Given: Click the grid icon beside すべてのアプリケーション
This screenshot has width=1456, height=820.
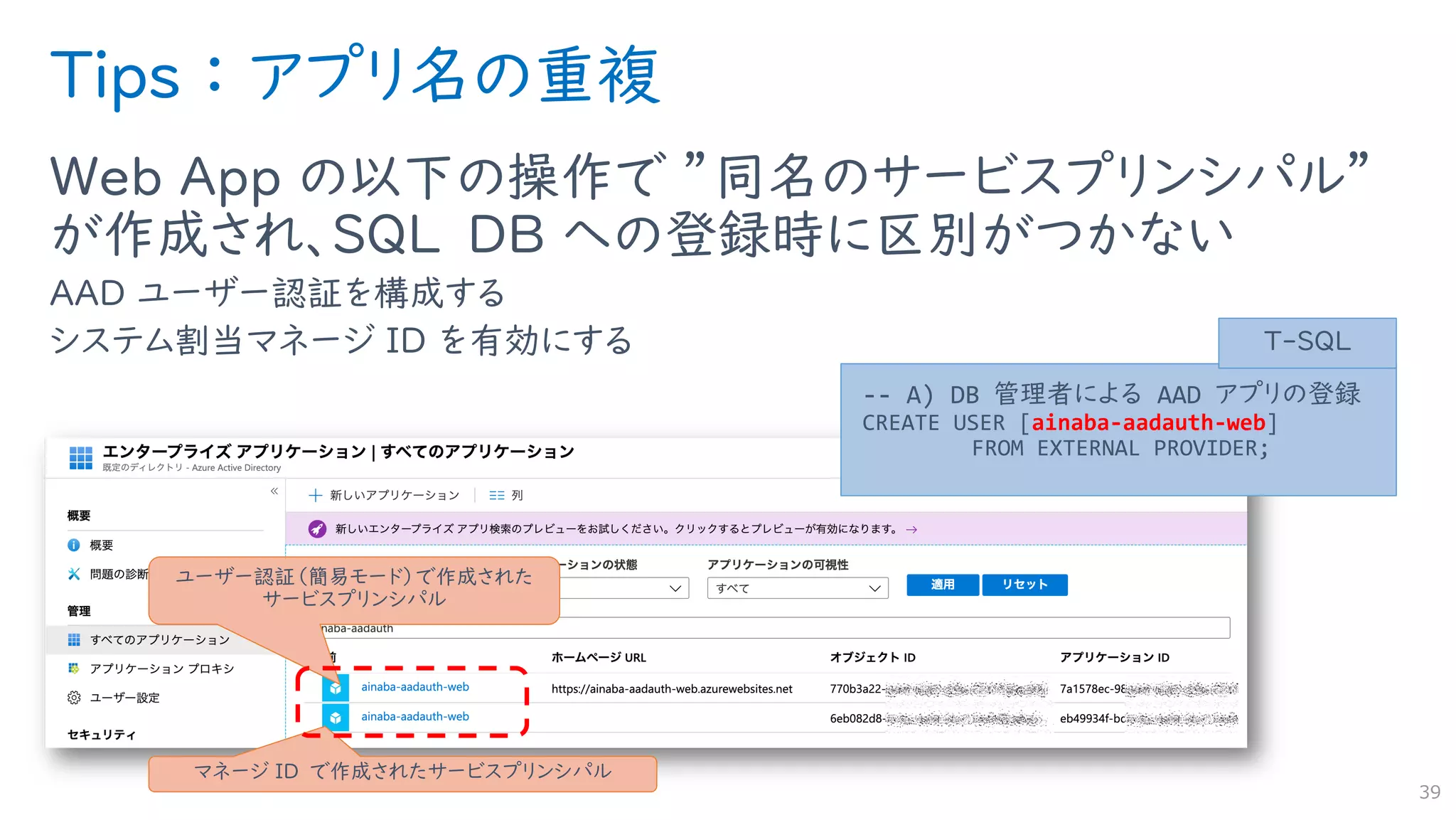Looking at the screenshot, I should [74, 640].
